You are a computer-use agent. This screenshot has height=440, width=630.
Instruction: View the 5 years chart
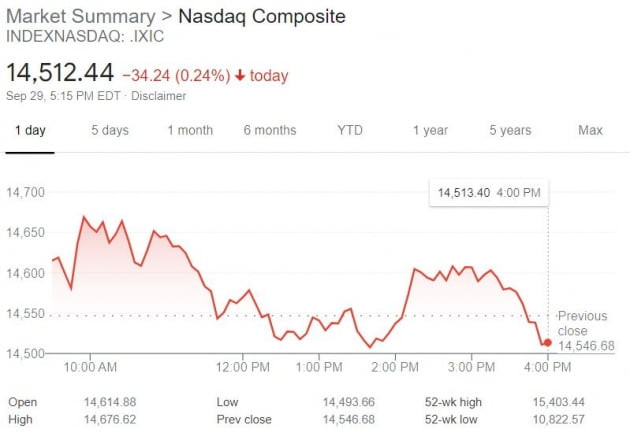(x=510, y=130)
